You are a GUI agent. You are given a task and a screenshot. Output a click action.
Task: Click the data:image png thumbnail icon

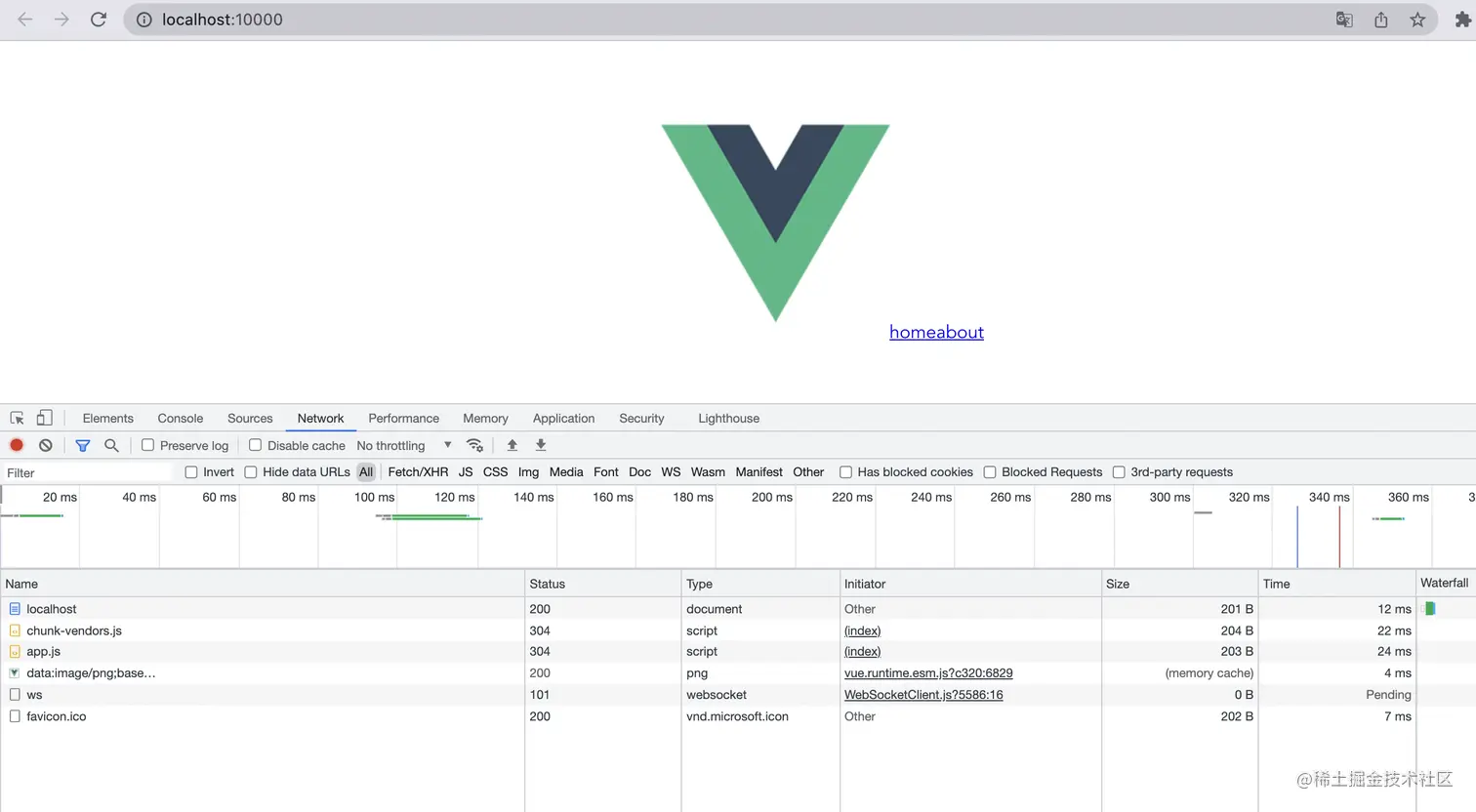tap(15, 673)
